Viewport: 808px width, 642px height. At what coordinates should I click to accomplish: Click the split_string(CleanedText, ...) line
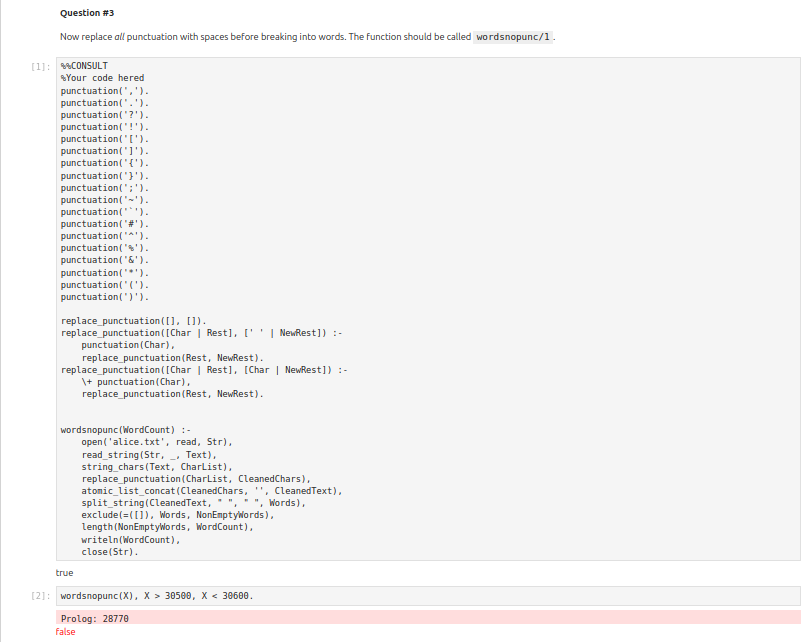[190, 502]
